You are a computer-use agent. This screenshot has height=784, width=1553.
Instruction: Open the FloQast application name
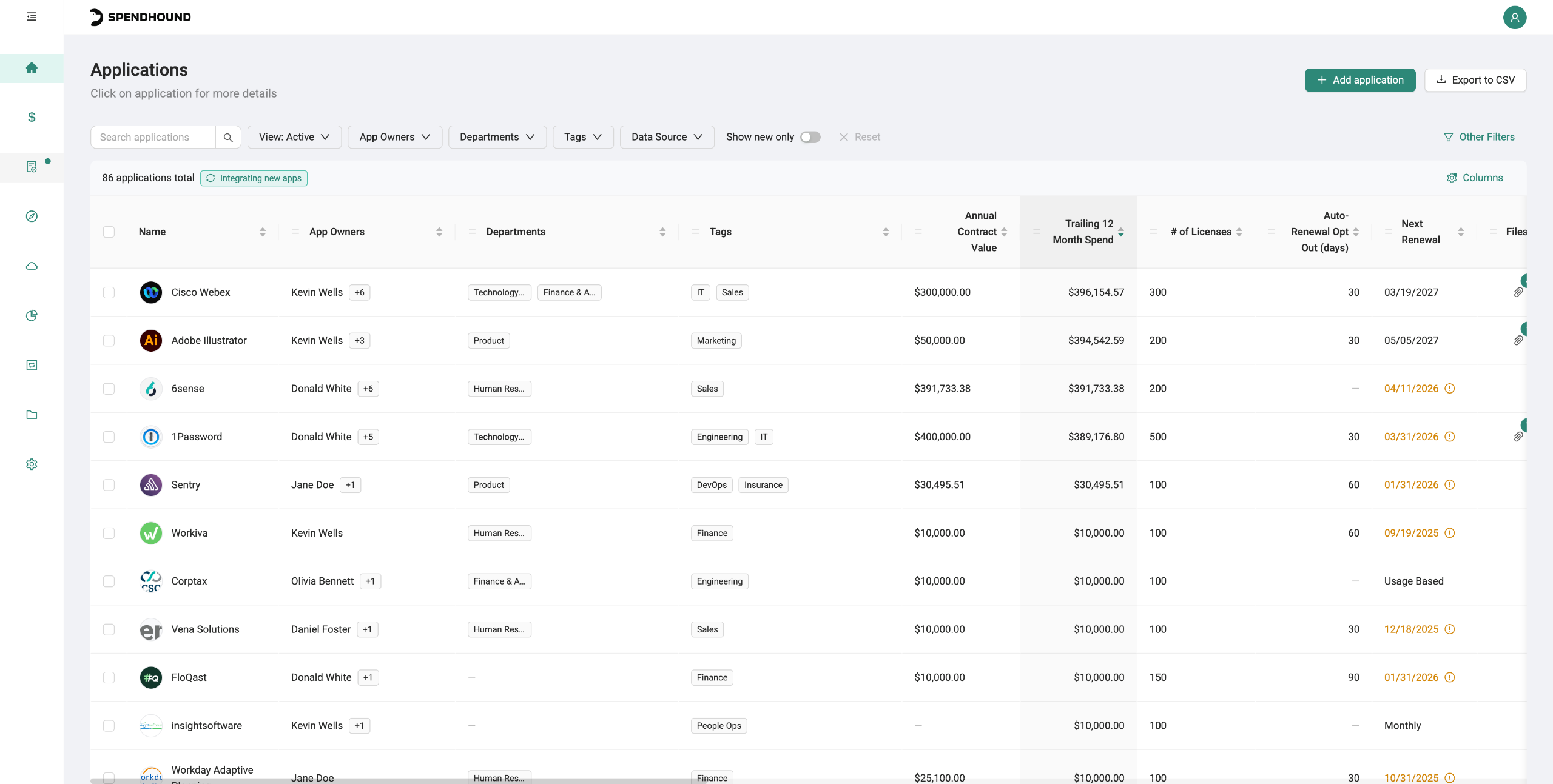pos(189,678)
